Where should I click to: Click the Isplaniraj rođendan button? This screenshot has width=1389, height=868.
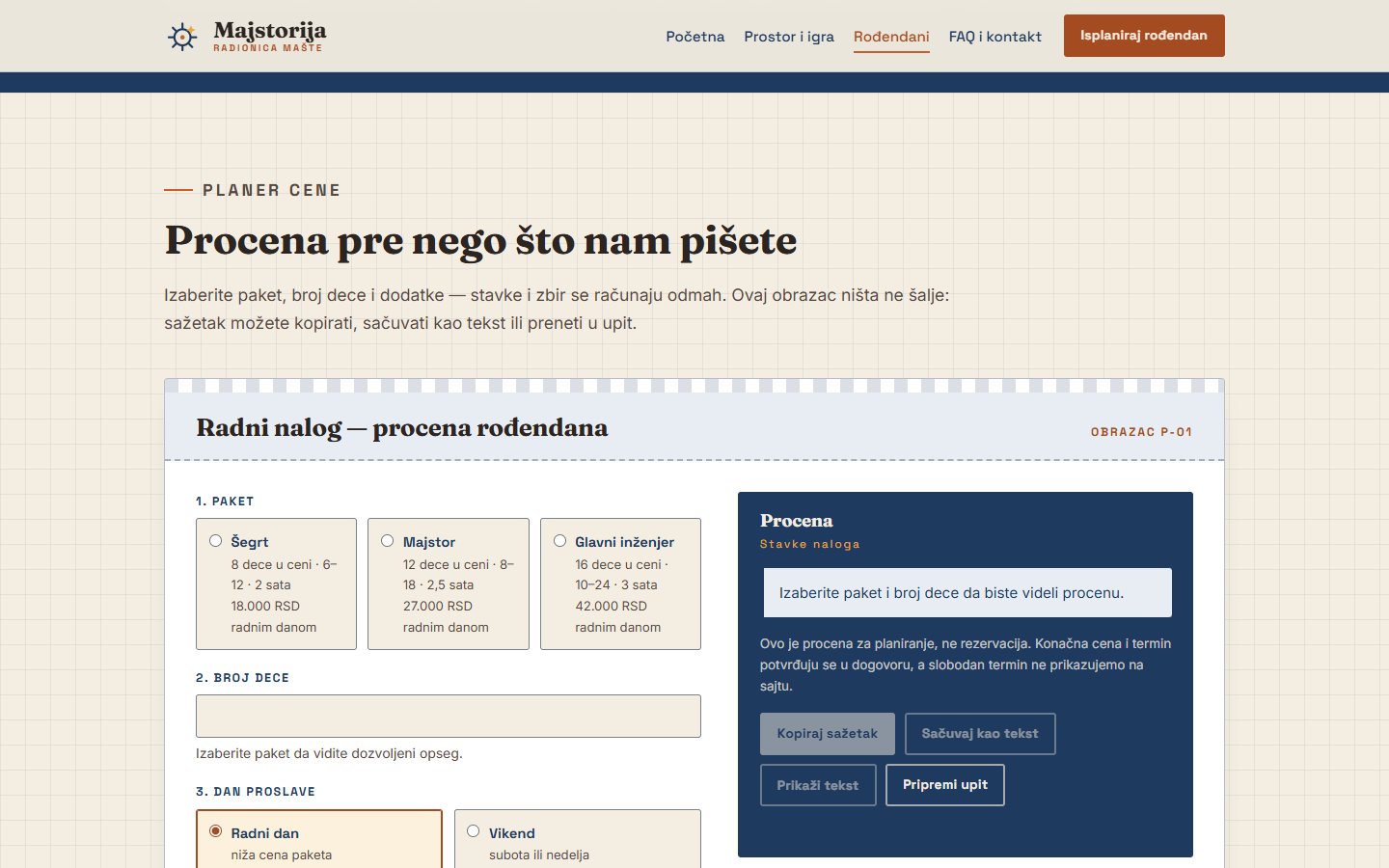click(x=1144, y=36)
